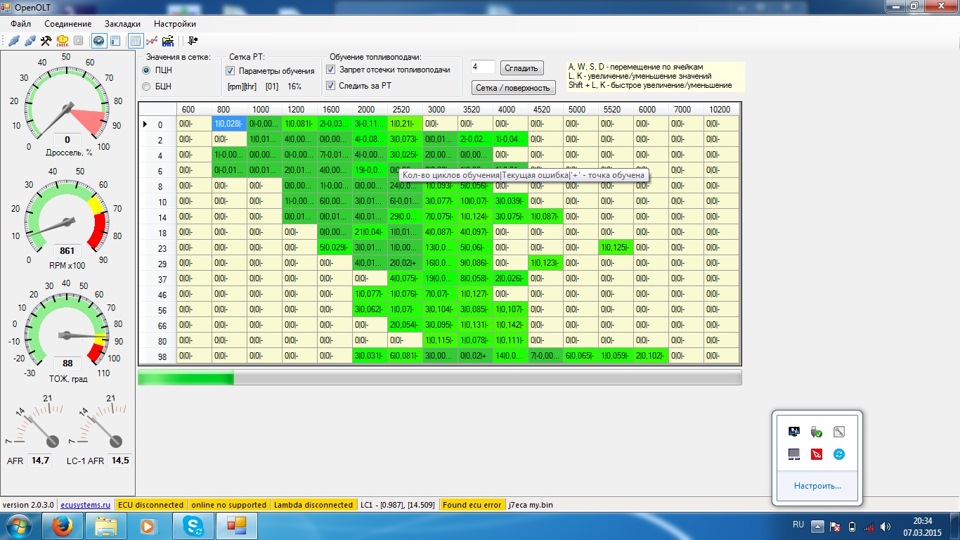This screenshot has width=960, height=540.
Task: Click the row header 98
Action: click(158, 356)
